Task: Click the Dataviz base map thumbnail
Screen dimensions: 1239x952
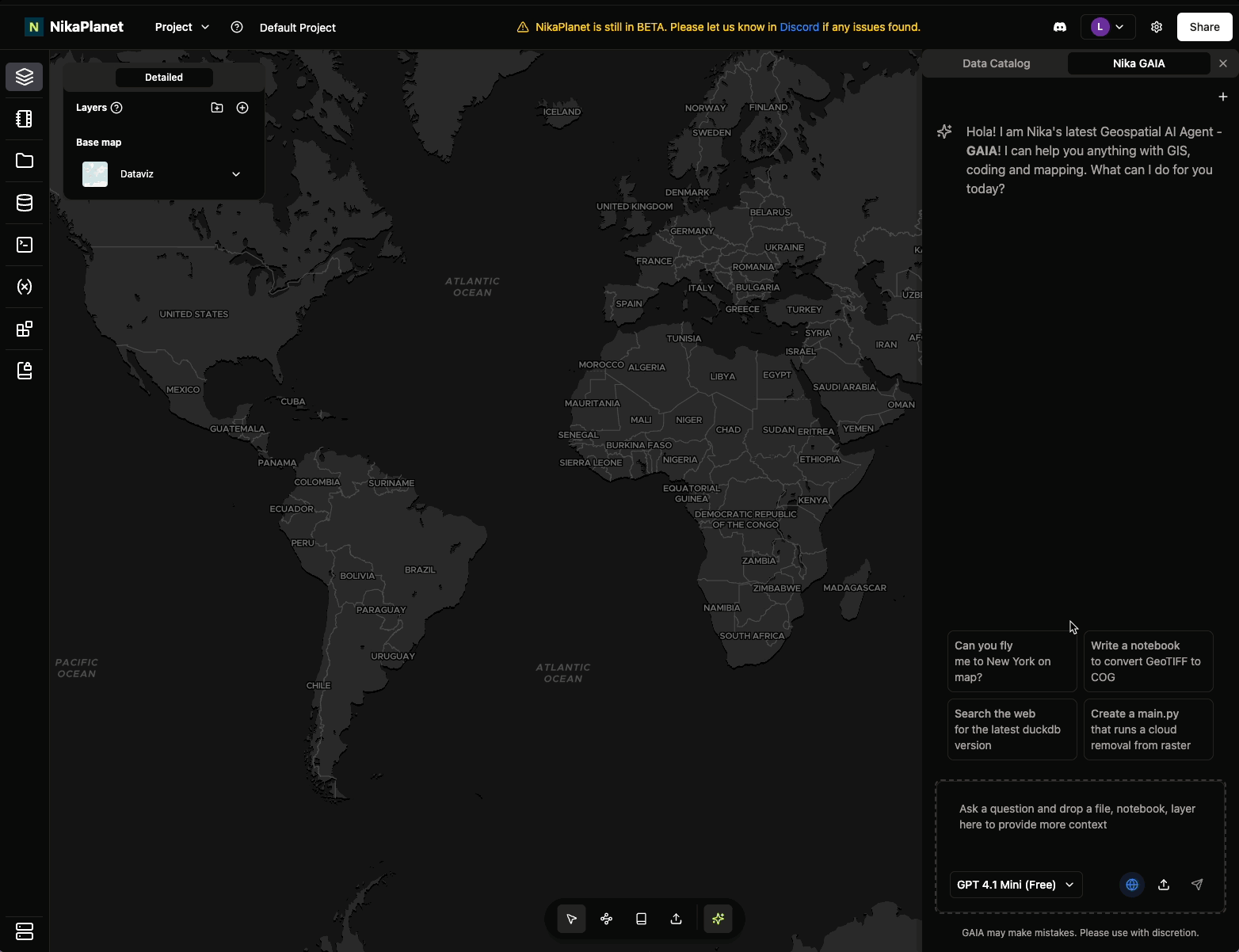Action: (x=95, y=174)
